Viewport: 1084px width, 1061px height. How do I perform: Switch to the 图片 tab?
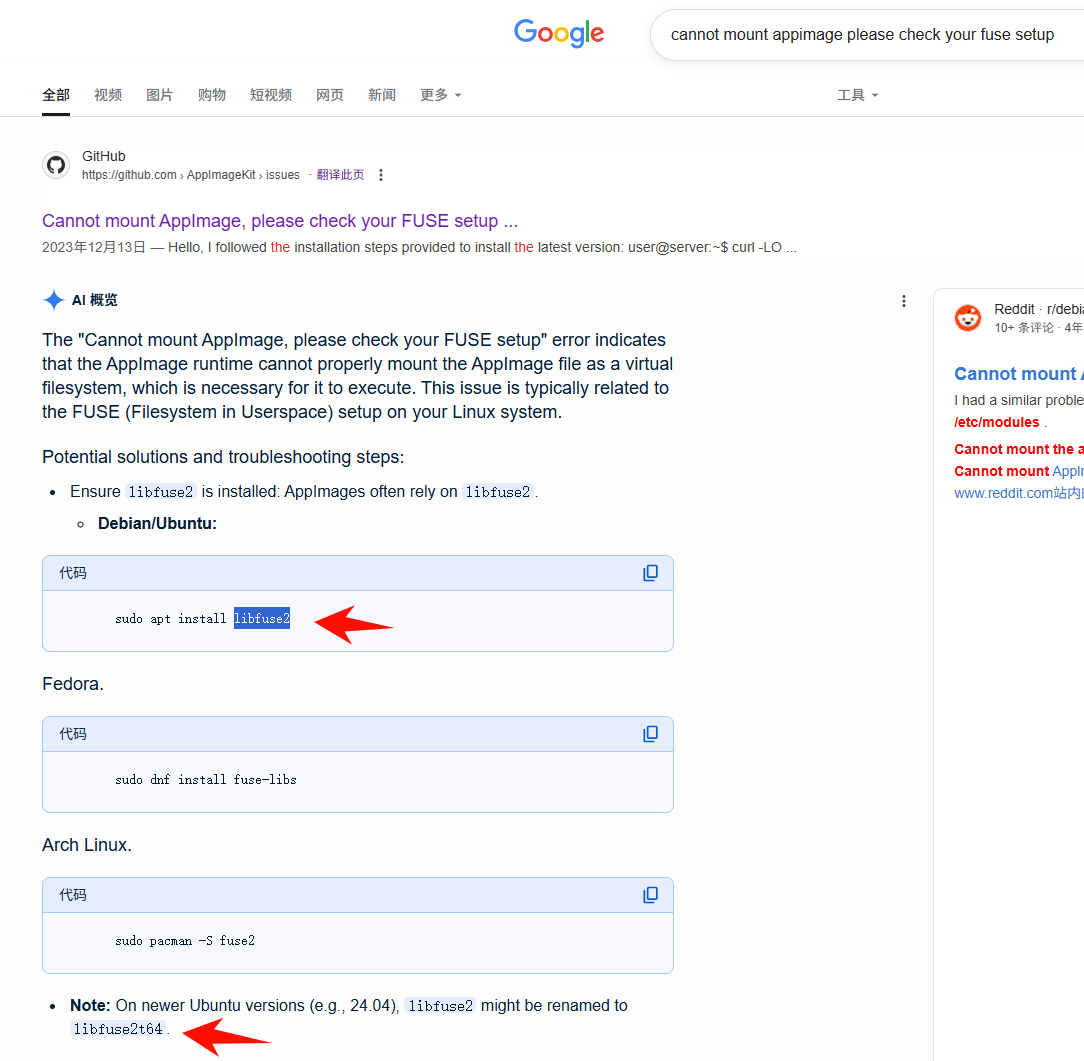(160, 95)
